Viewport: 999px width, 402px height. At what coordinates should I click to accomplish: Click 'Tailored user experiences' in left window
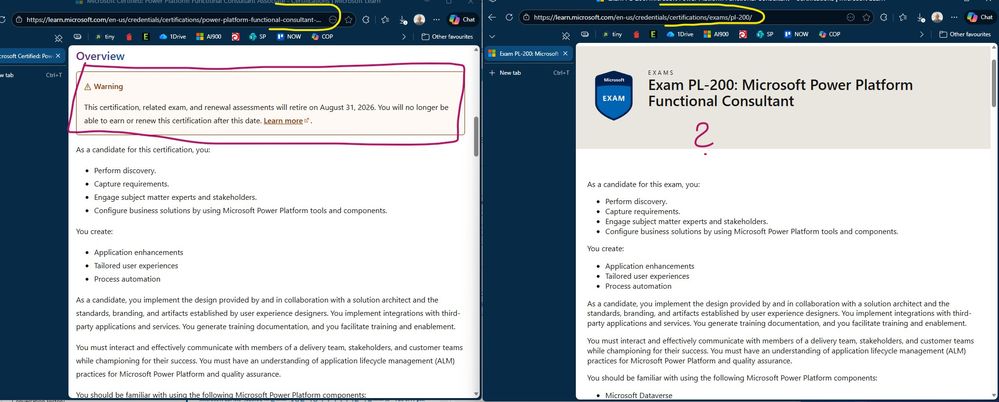136,266
